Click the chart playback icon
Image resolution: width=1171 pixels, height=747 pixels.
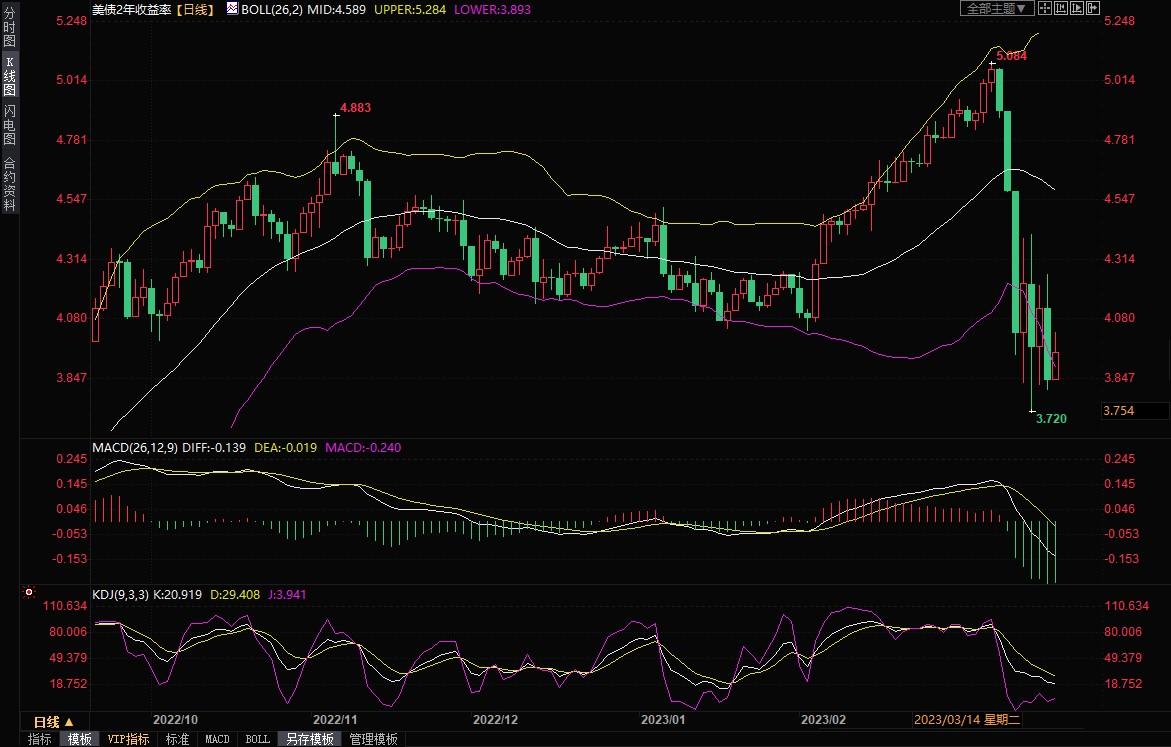point(1076,8)
